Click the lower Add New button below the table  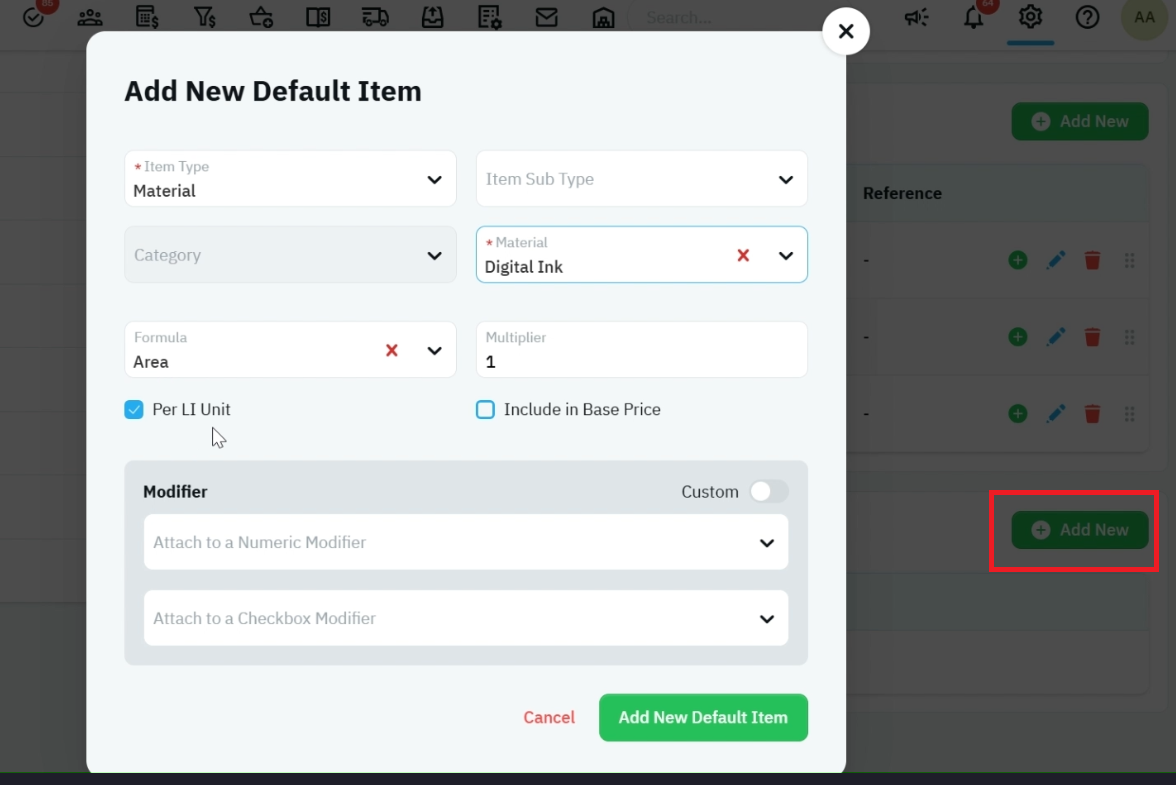(x=1079, y=530)
